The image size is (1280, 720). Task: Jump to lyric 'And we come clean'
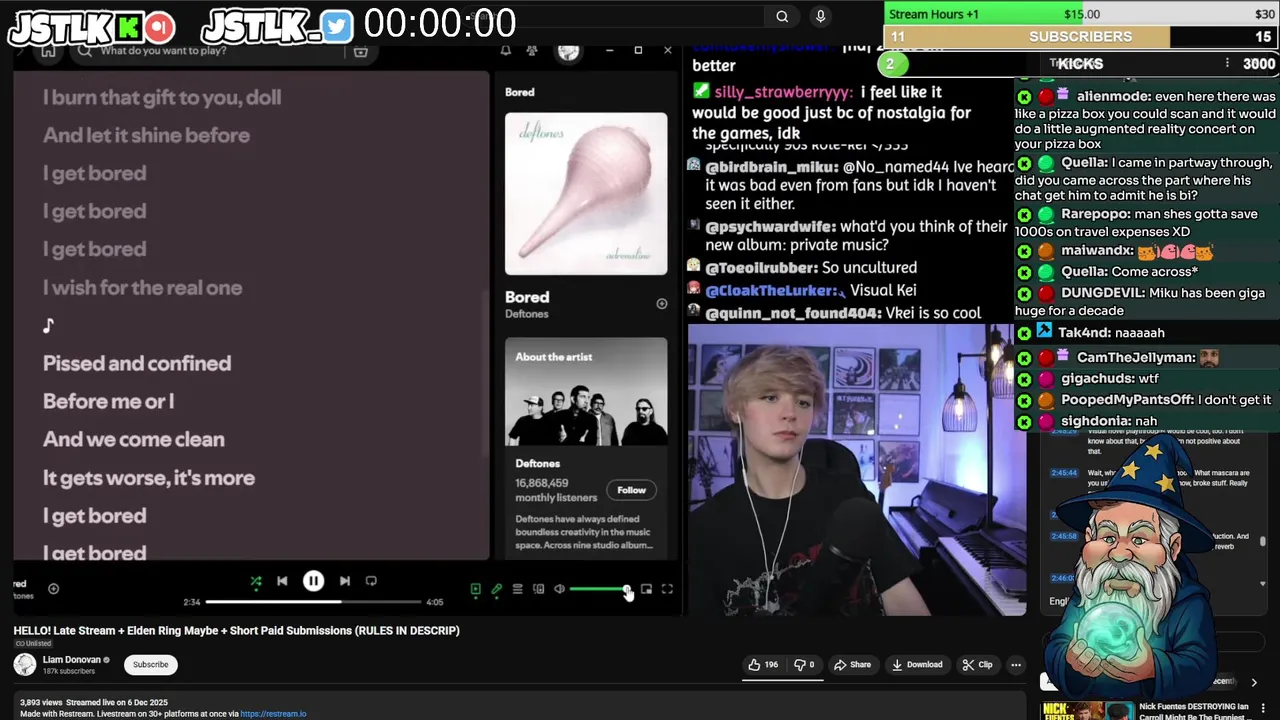(x=134, y=439)
